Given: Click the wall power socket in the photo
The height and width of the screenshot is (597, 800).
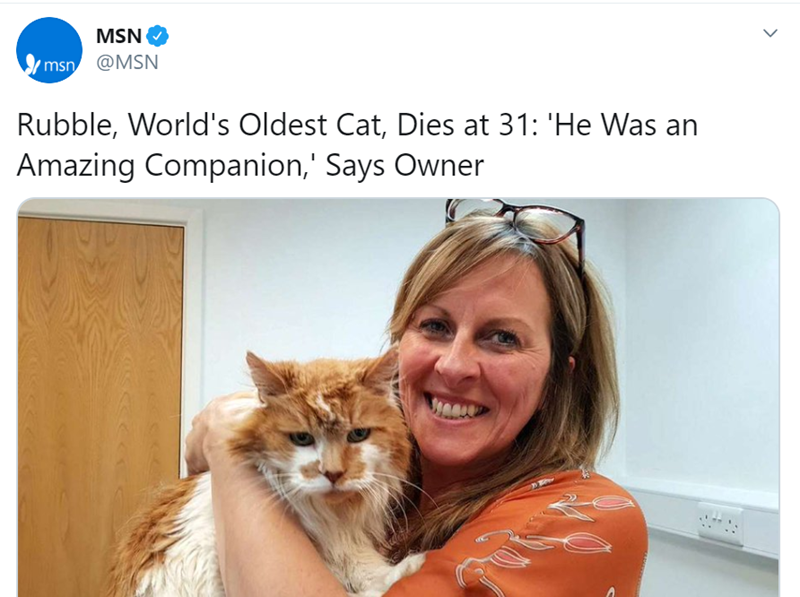Looking at the screenshot, I should pyautogui.click(x=720, y=521).
